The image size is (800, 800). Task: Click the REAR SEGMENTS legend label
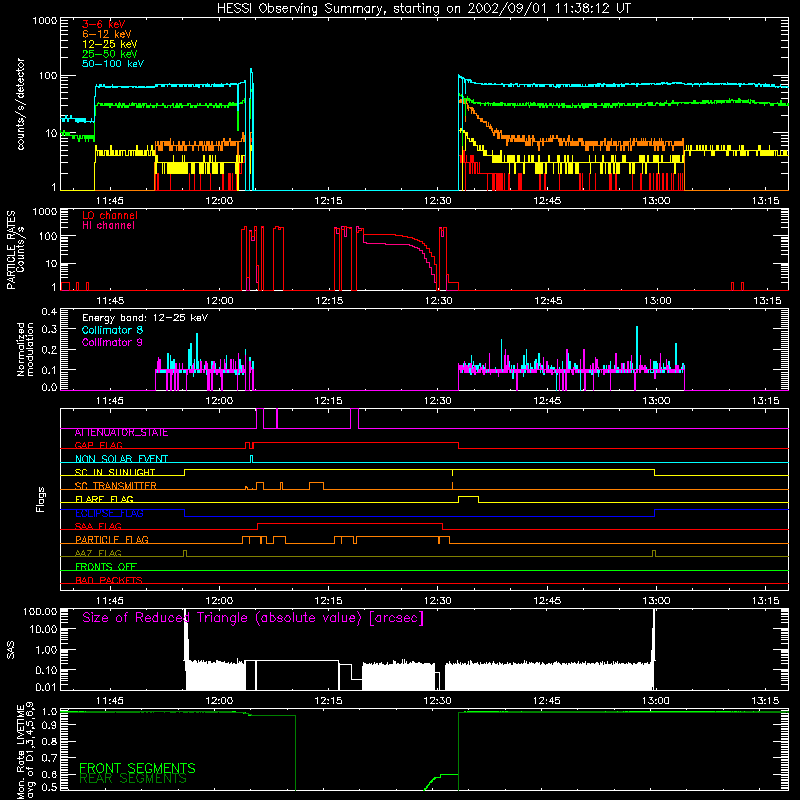[x=133, y=779]
